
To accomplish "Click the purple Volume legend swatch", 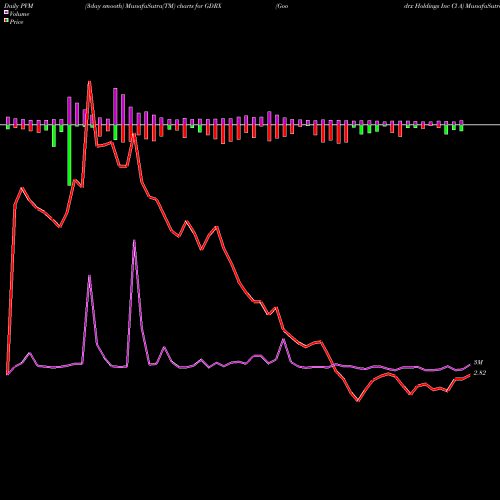I will point(6,12).
